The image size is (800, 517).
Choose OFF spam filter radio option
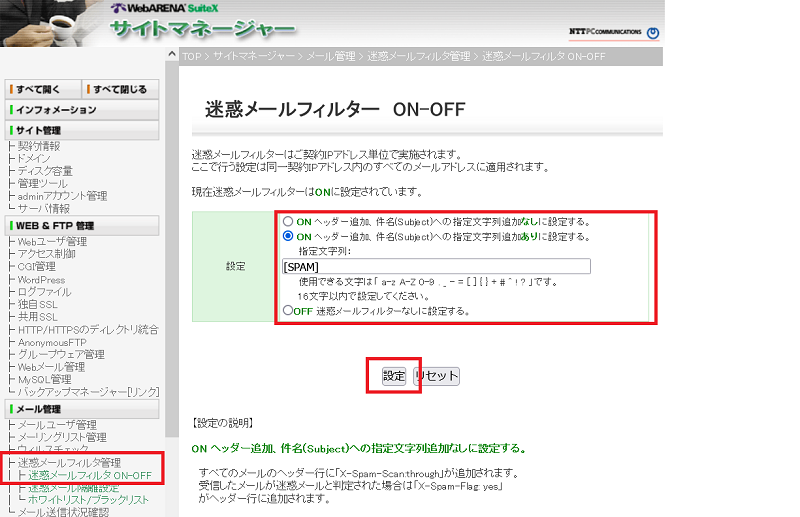(288, 311)
